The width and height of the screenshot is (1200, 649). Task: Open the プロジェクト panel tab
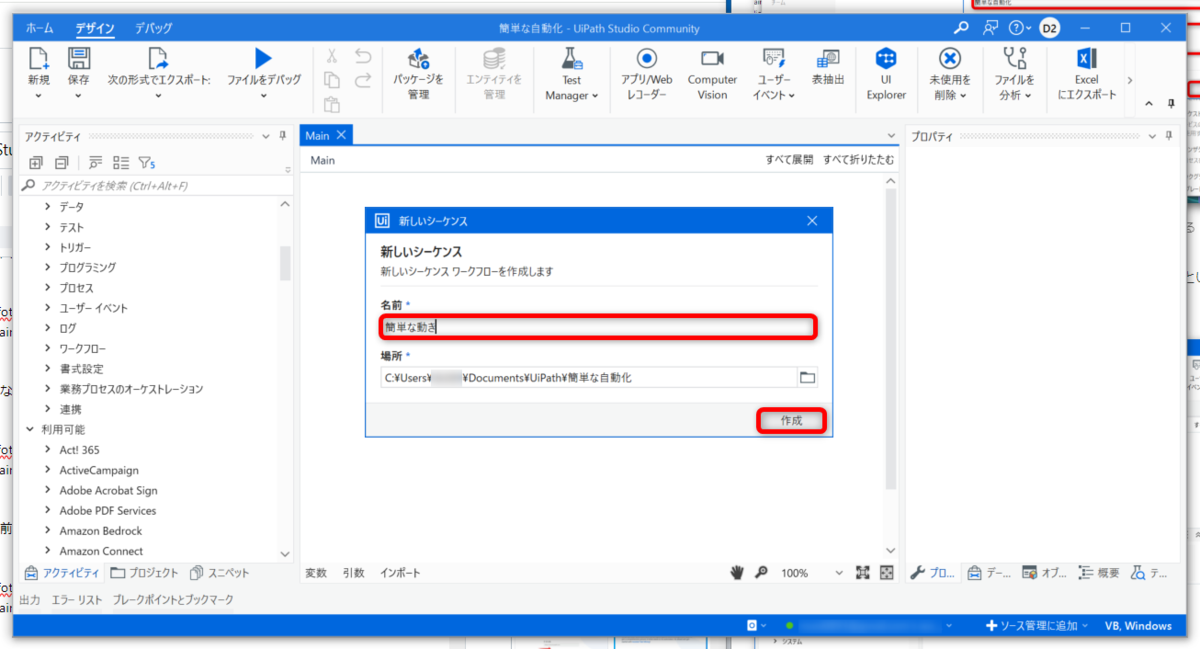pyautogui.click(x=145, y=573)
